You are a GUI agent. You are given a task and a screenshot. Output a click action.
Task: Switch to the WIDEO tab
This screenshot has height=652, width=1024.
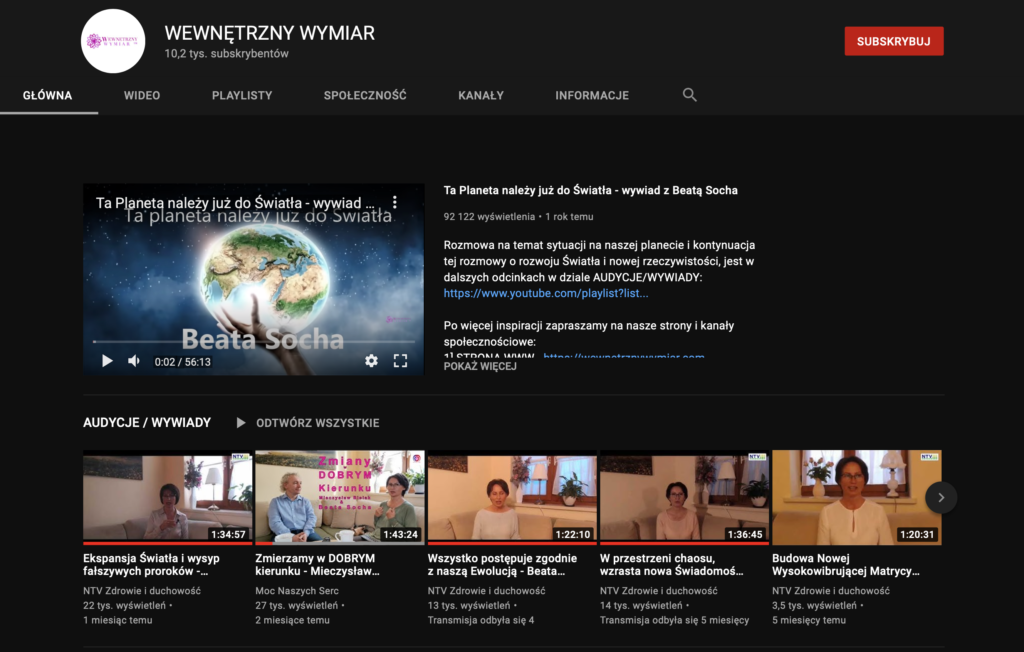[142, 95]
